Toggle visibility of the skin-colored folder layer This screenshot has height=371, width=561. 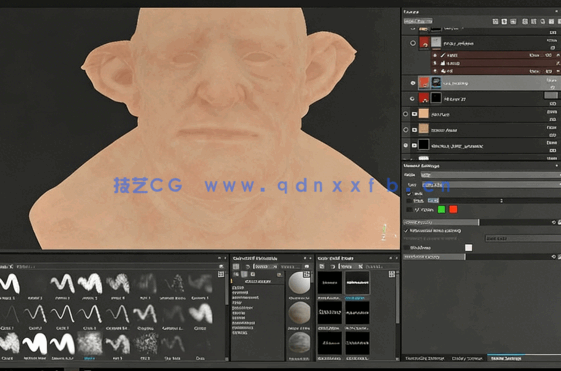tap(405, 114)
